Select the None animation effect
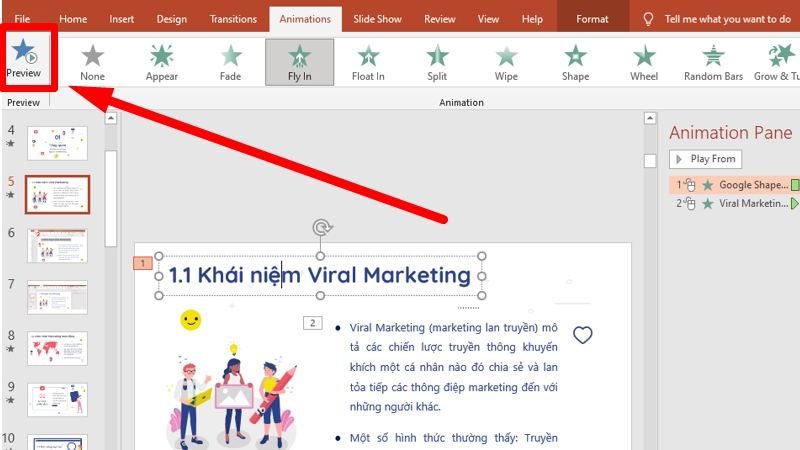 92,62
